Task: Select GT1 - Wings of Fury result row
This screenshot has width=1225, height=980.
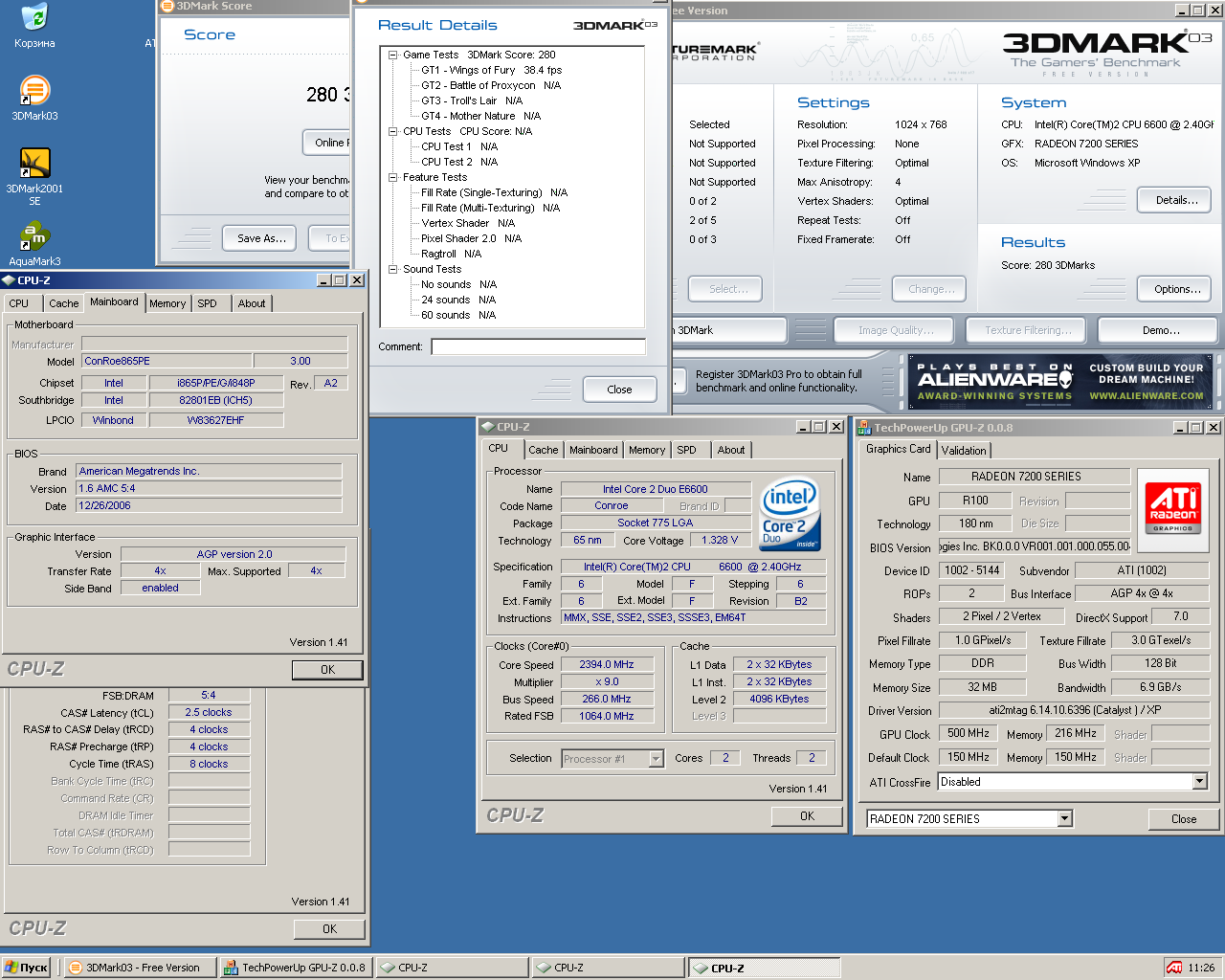Action: [x=492, y=70]
